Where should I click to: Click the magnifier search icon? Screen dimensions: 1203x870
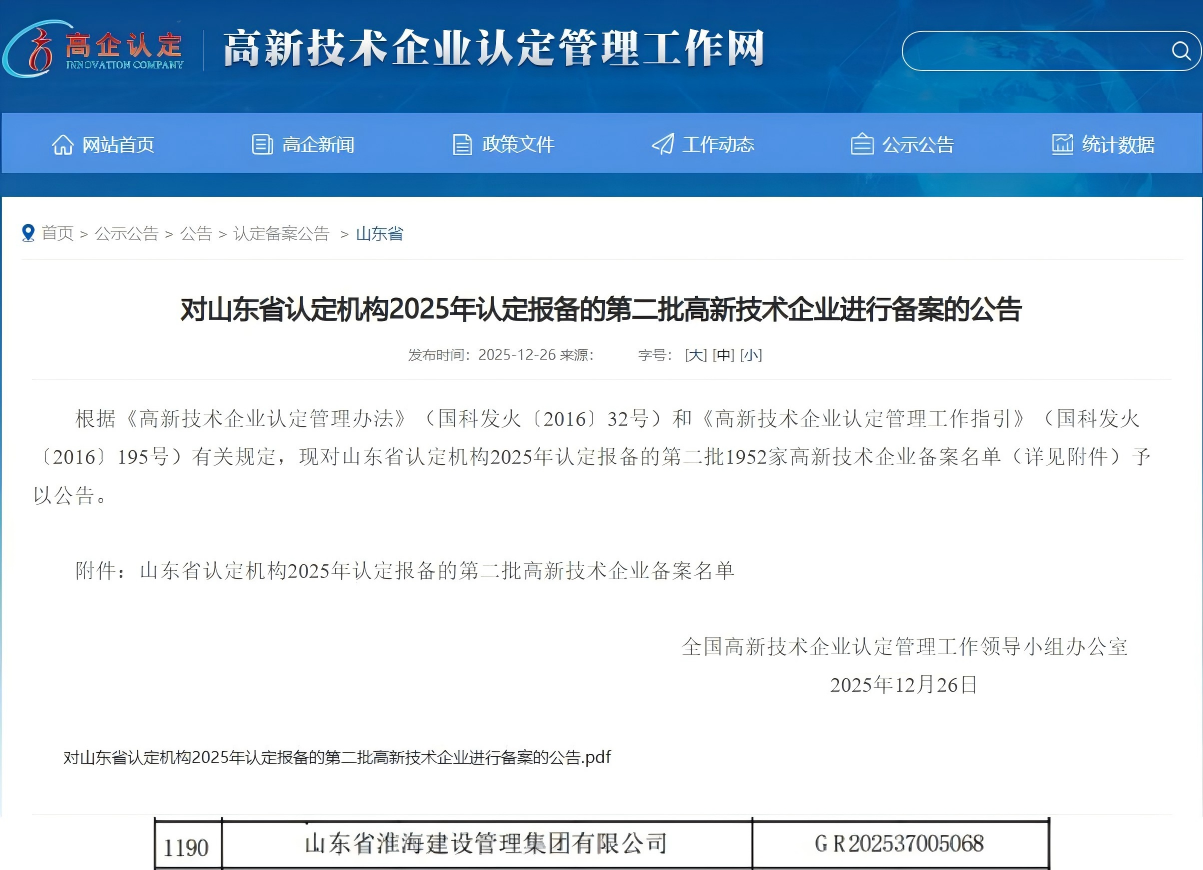coord(1183,50)
